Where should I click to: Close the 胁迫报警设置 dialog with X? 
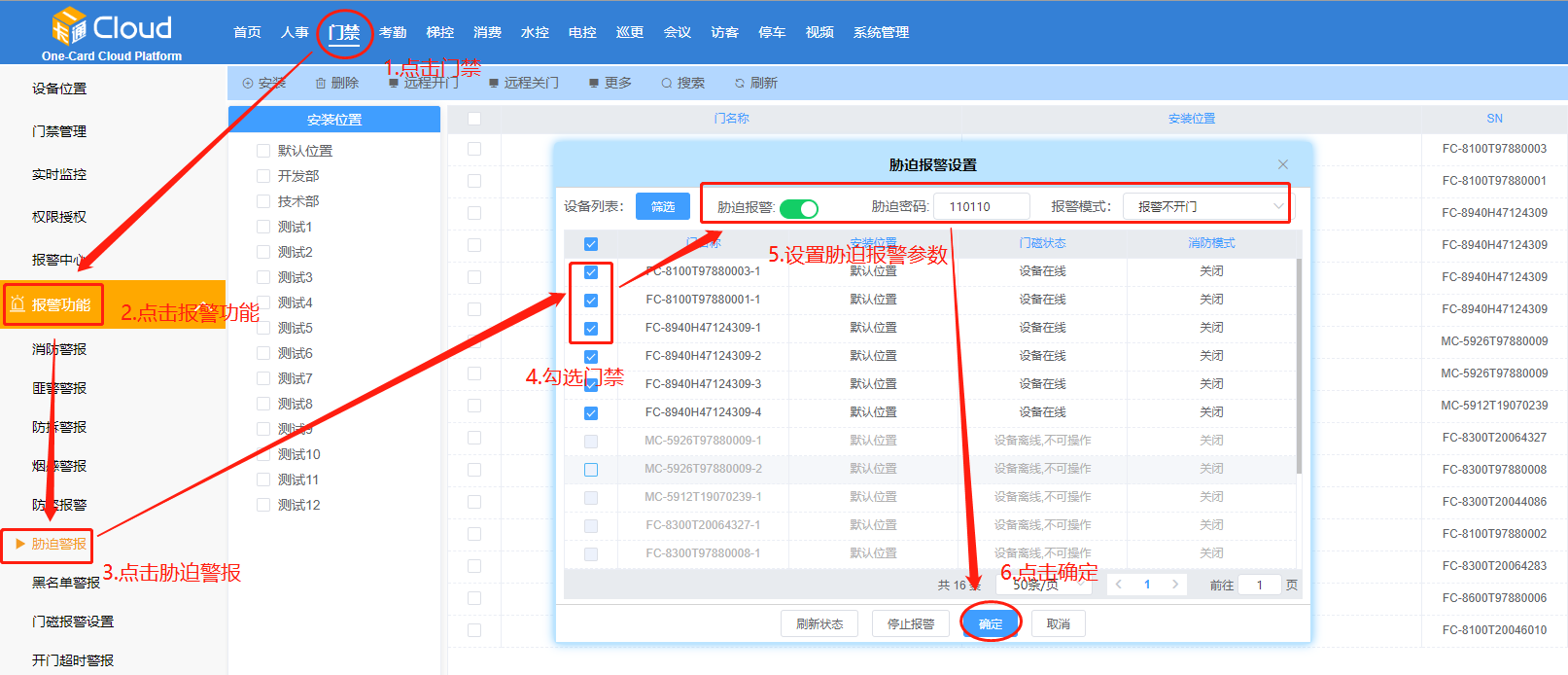(x=1283, y=164)
